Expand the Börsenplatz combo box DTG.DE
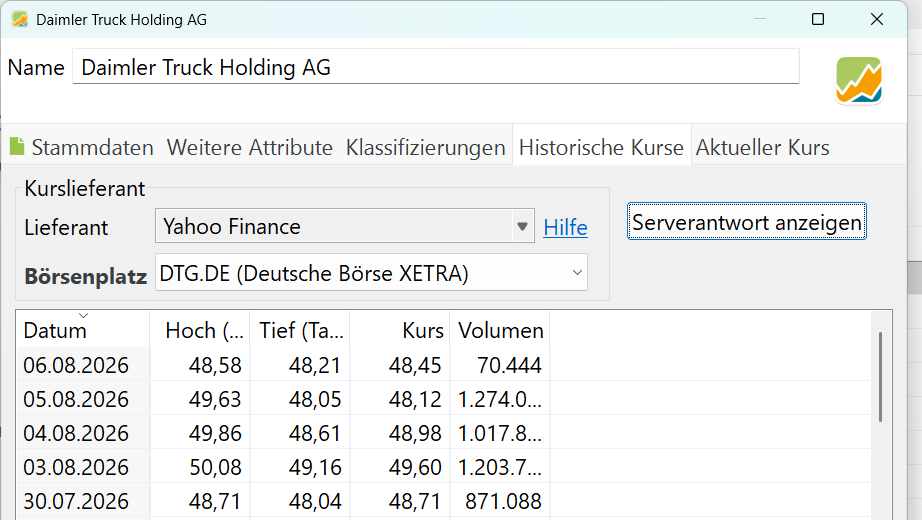The image size is (922, 520). (371, 272)
